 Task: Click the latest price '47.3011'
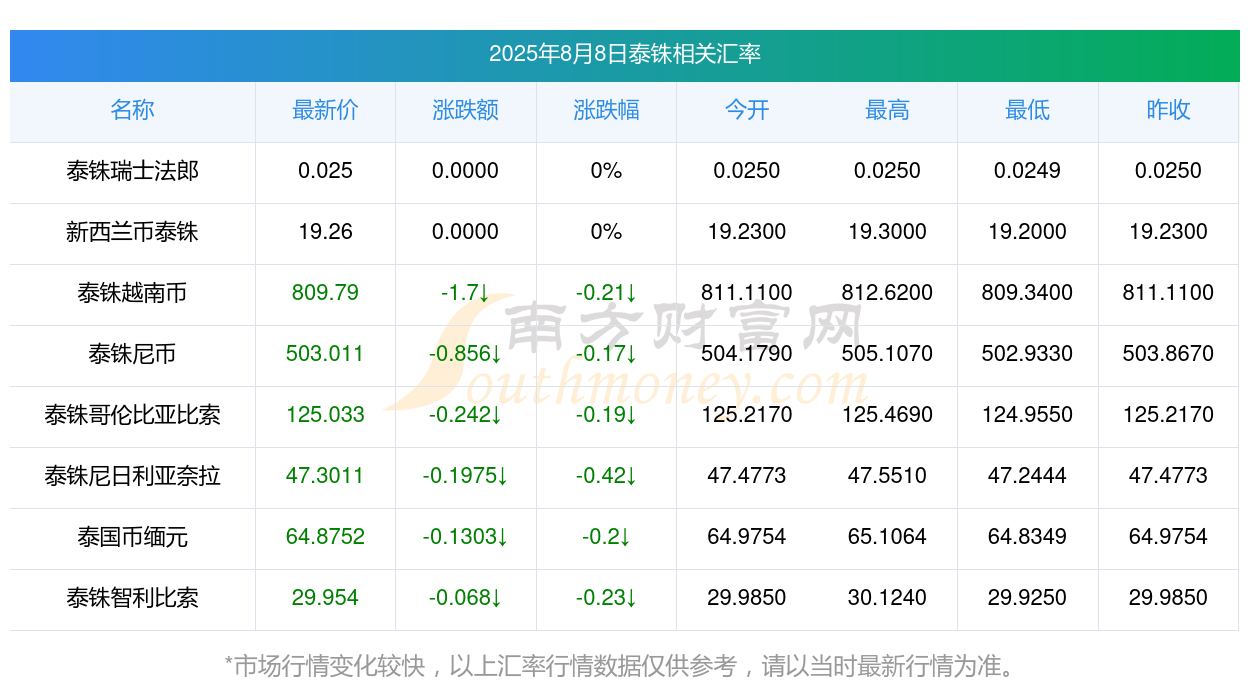tap(325, 476)
